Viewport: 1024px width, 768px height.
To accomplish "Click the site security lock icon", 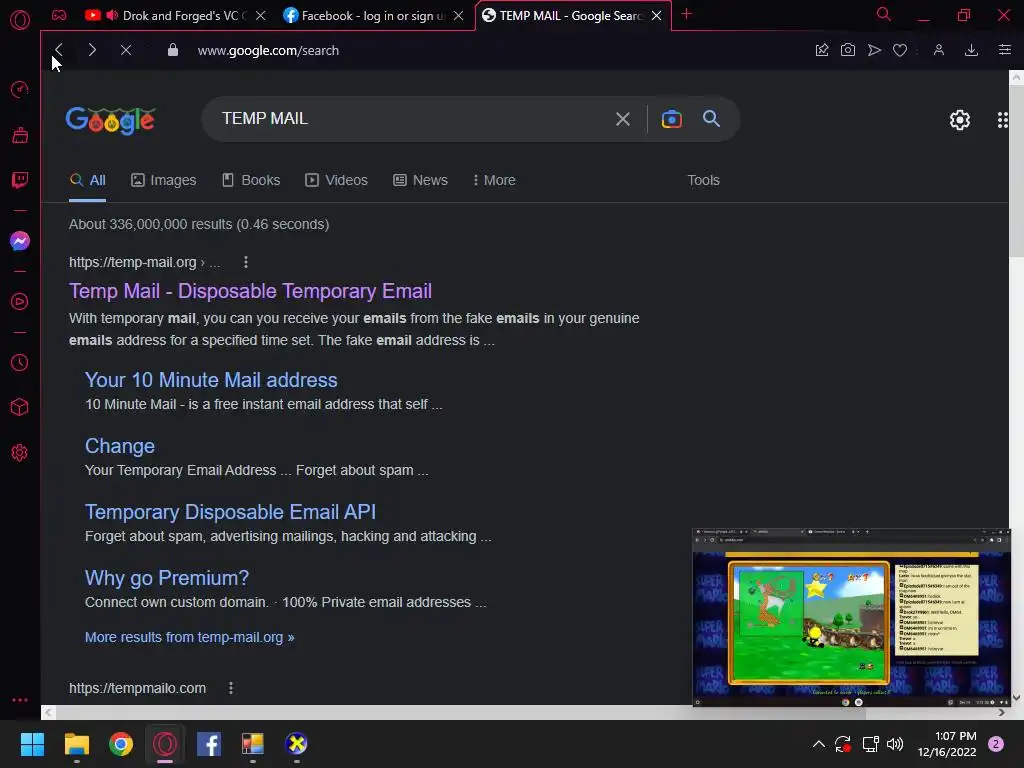I will coord(172,50).
